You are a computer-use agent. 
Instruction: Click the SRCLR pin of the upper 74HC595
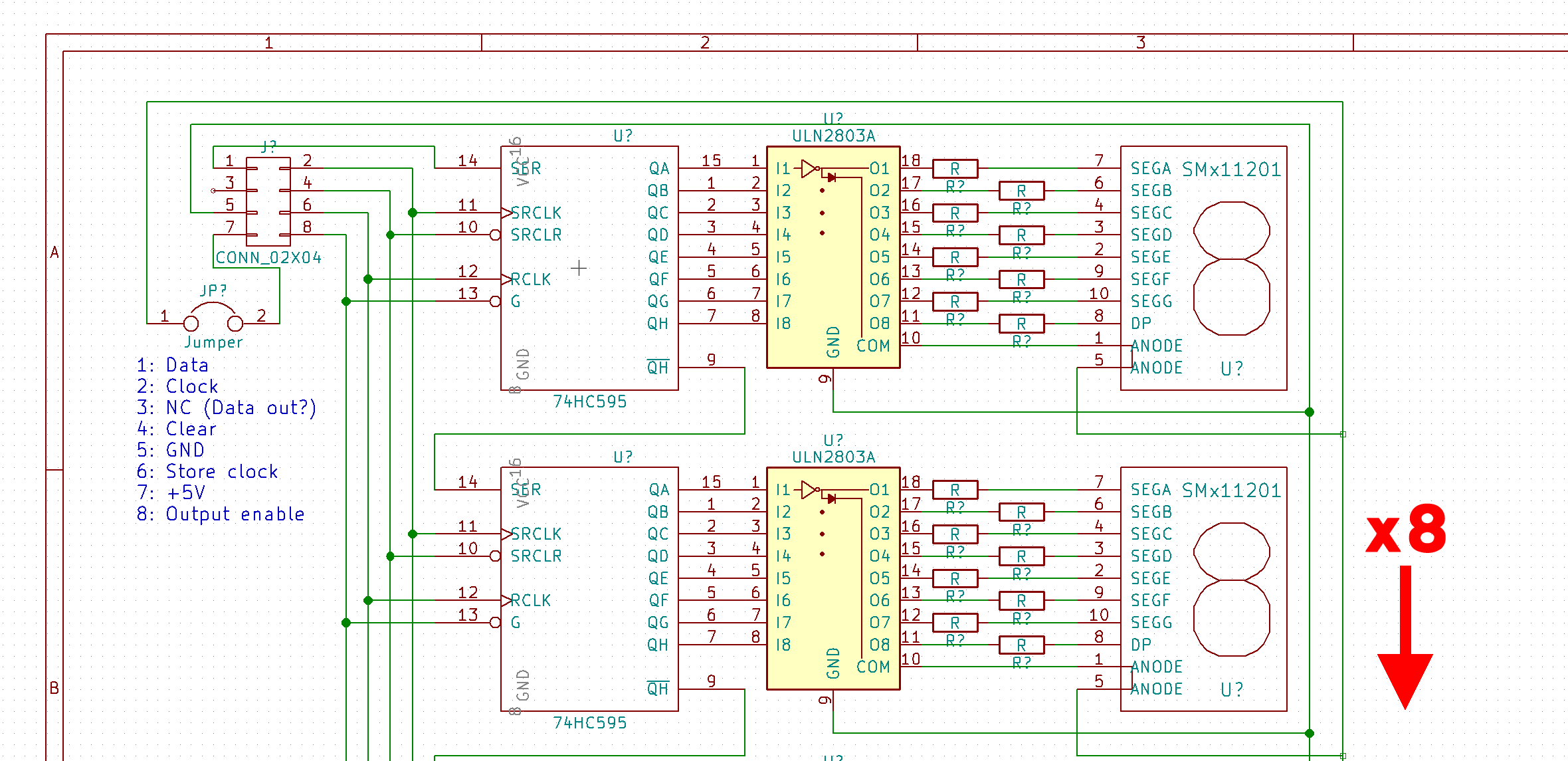click(536, 235)
